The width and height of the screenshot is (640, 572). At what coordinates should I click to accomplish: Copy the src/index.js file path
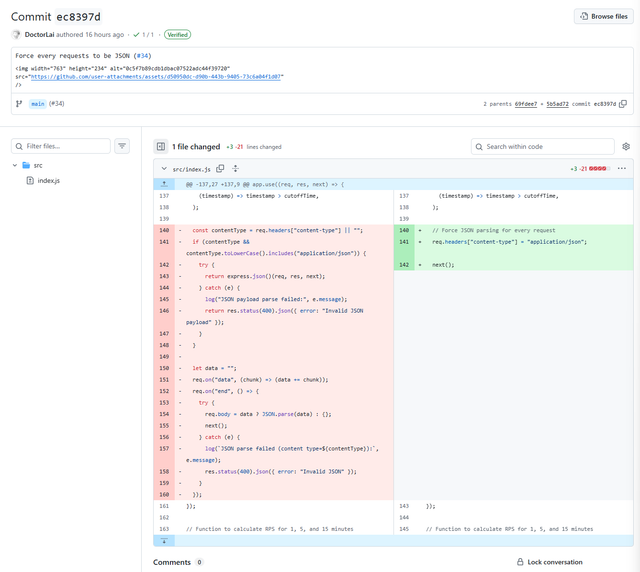pyautogui.click(x=220, y=168)
